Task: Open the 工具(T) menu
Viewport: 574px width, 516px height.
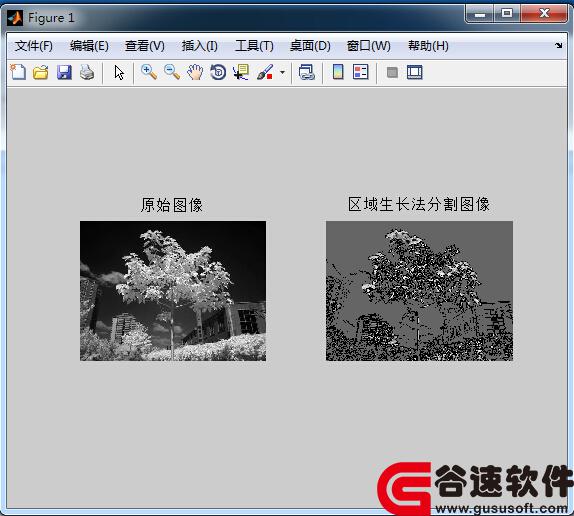Action: (x=254, y=46)
